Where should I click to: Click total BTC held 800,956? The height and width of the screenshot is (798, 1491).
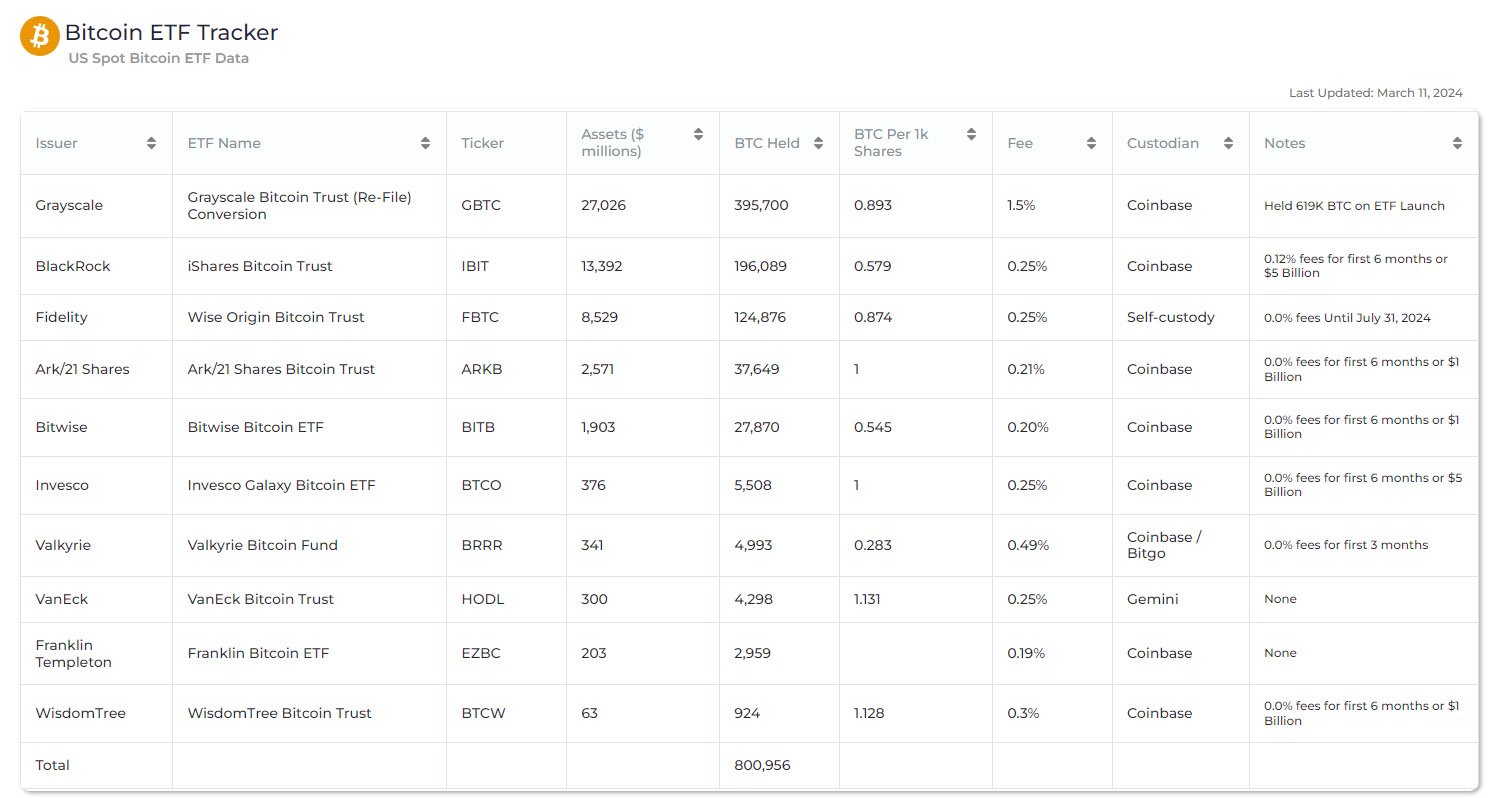point(762,765)
